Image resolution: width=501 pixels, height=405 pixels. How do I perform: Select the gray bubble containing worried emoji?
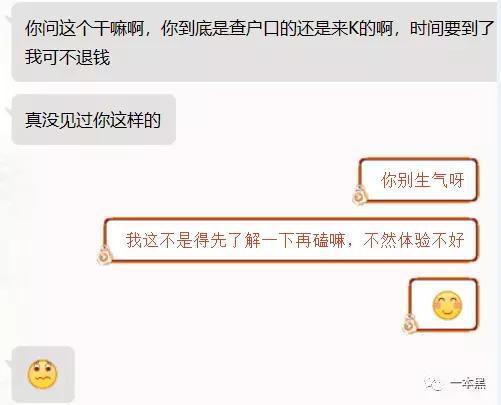[x=43, y=374]
